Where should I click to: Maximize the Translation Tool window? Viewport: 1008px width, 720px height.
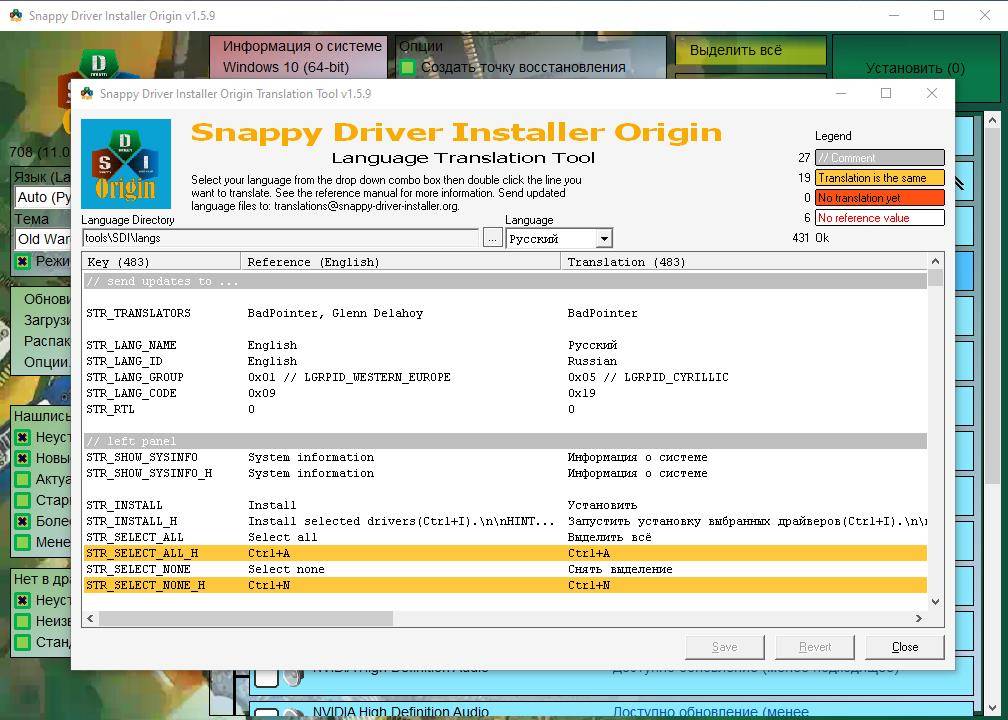886,93
